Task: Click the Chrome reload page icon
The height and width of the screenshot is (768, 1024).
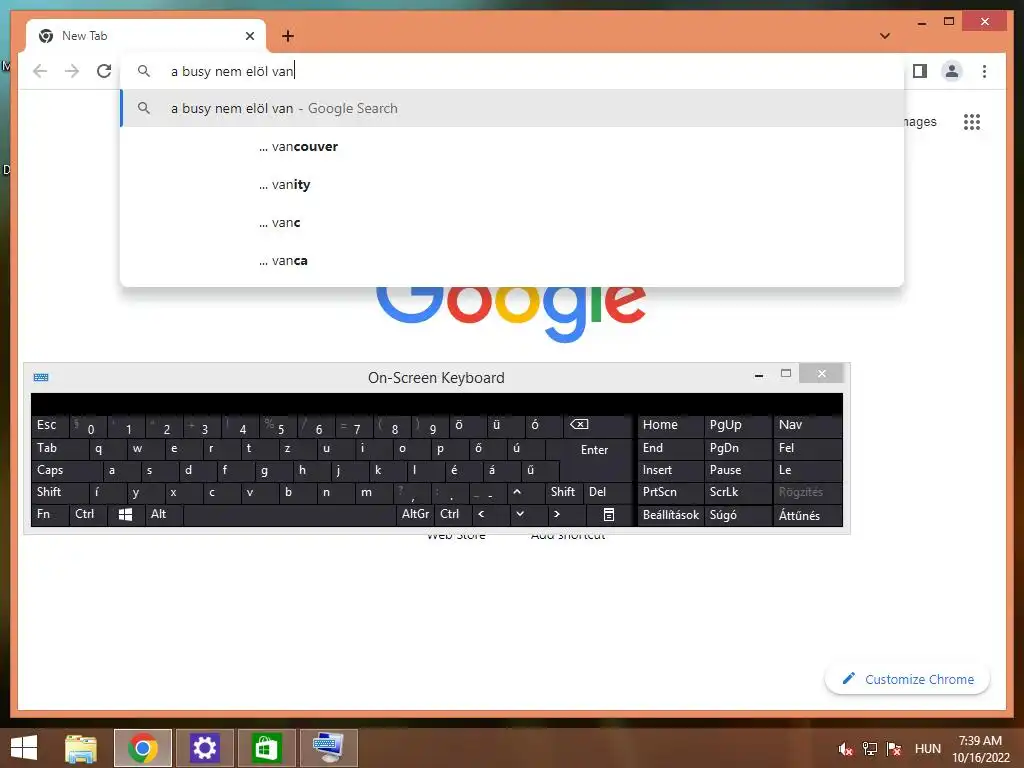Action: [x=104, y=71]
